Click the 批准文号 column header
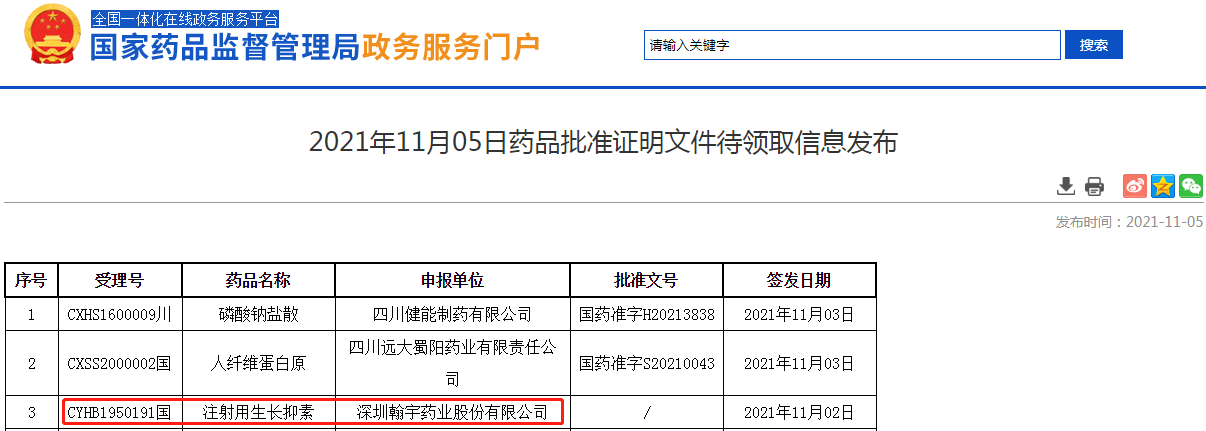Viewport: 1206px width, 431px height. (646, 280)
